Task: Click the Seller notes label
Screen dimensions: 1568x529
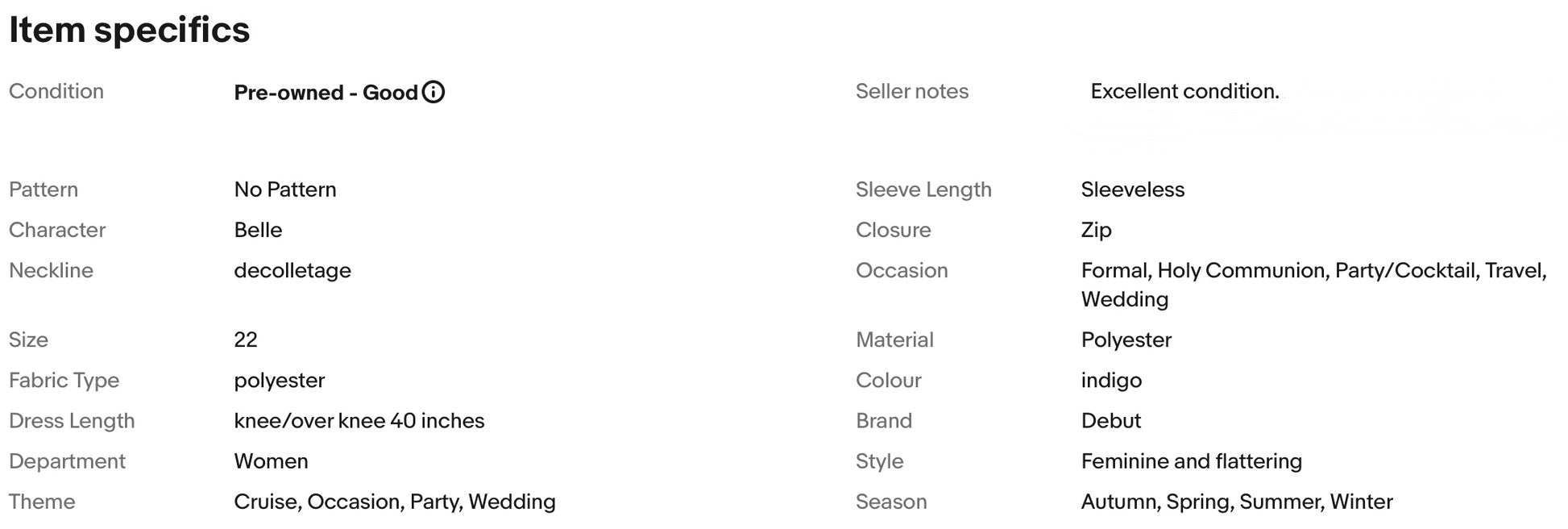Action: 912,91
